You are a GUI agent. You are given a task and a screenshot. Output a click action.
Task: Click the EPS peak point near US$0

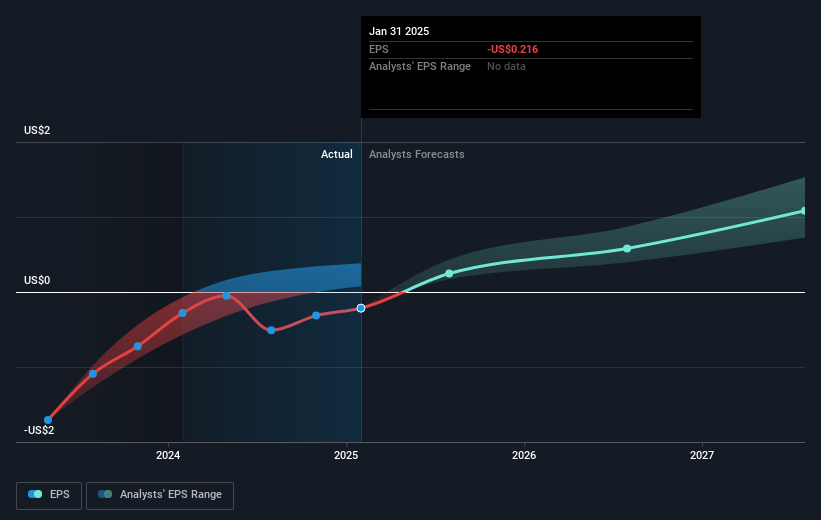coord(226,296)
